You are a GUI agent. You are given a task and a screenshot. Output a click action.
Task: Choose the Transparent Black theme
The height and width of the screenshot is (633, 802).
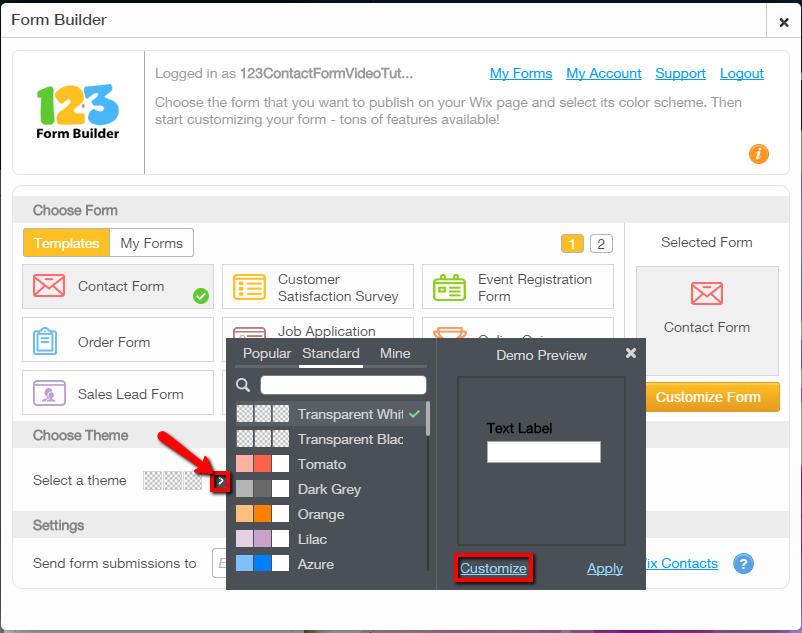coord(330,439)
